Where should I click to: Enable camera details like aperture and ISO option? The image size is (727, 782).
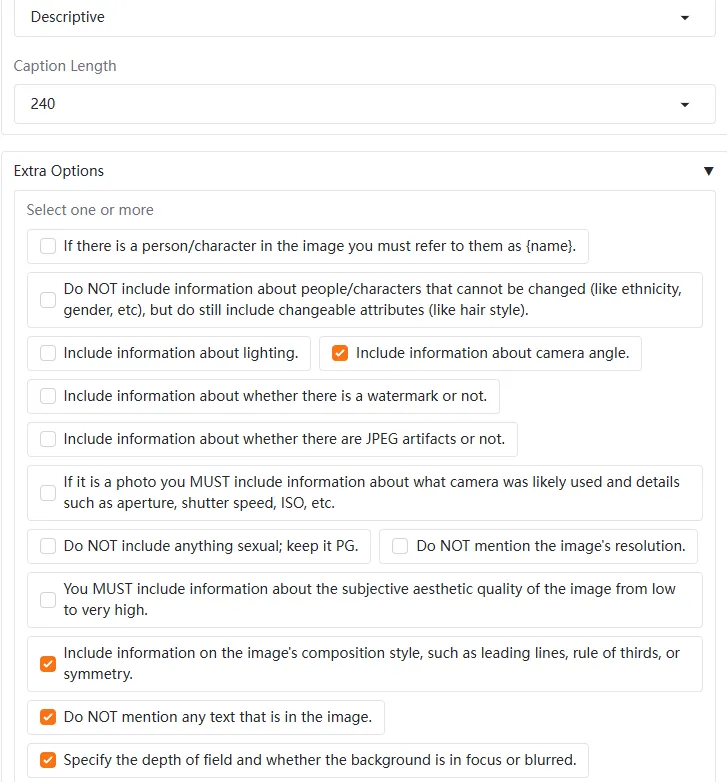point(48,493)
